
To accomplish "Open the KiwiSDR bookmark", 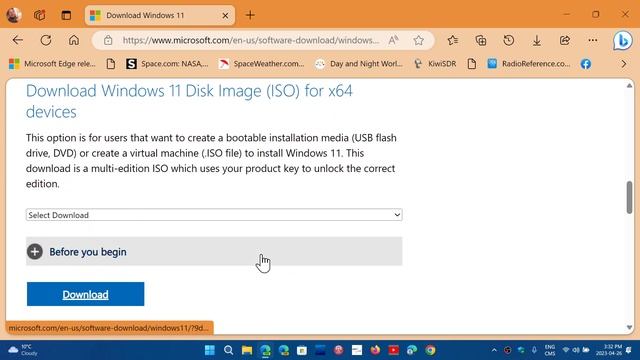I will click(x=435, y=64).
